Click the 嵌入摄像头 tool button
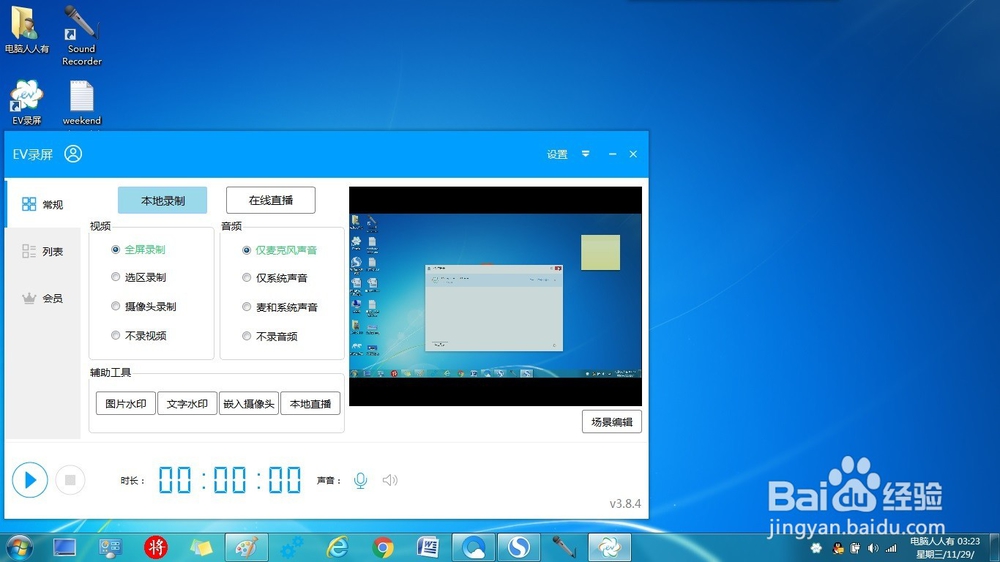This screenshot has height=562, width=1000. [x=249, y=404]
